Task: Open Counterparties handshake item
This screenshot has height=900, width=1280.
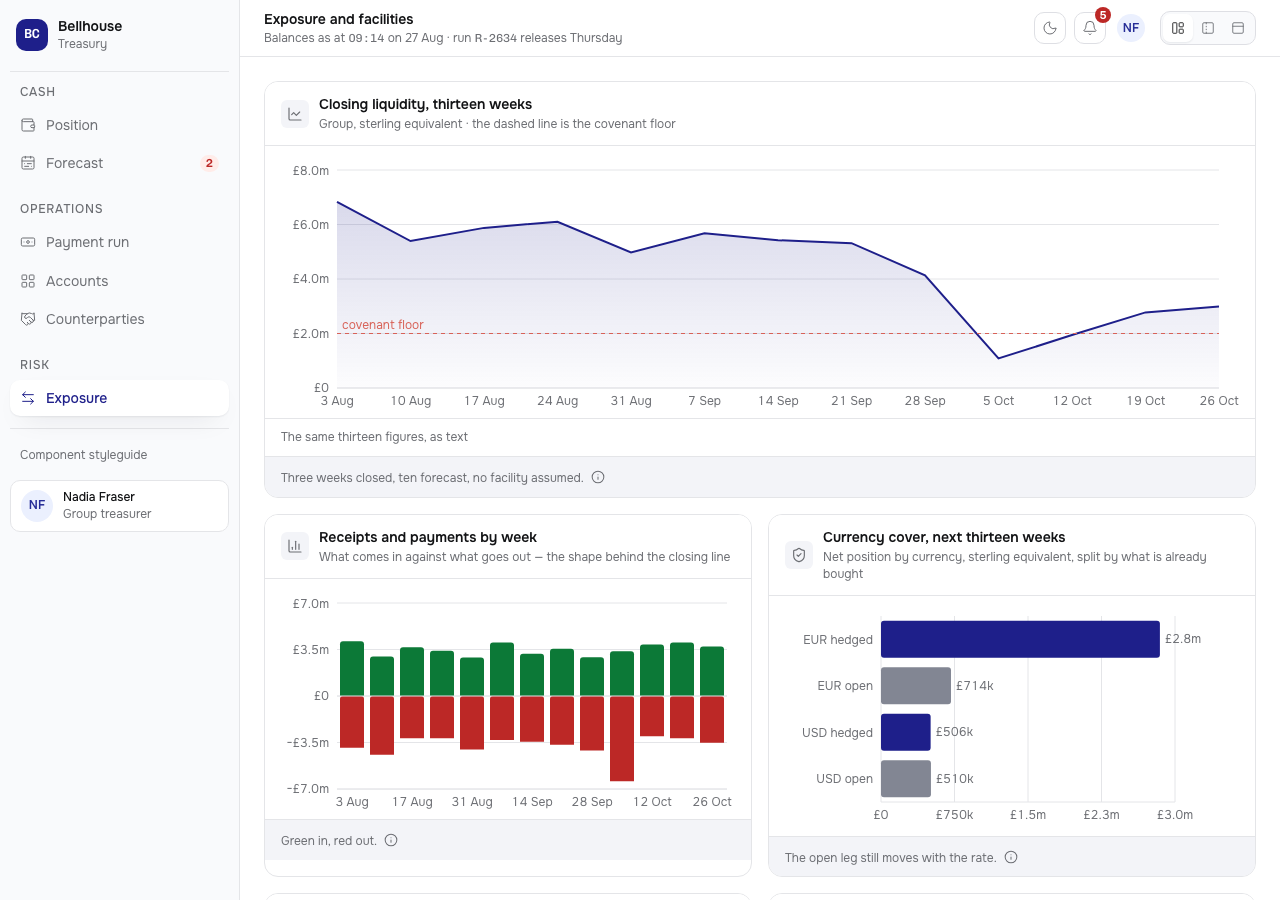Action: click(x=120, y=319)
